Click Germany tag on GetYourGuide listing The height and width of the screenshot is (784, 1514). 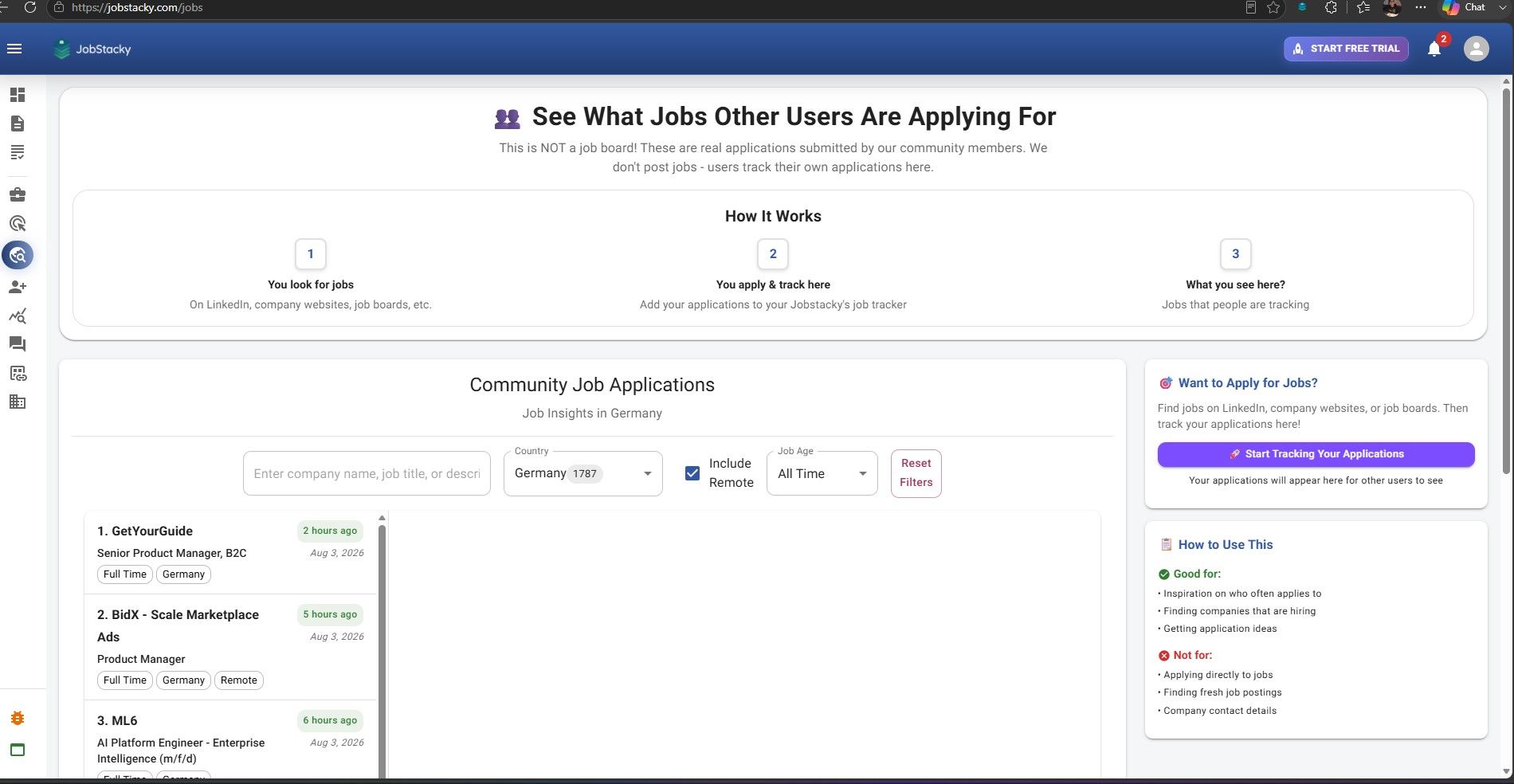[x=183, y=574]
